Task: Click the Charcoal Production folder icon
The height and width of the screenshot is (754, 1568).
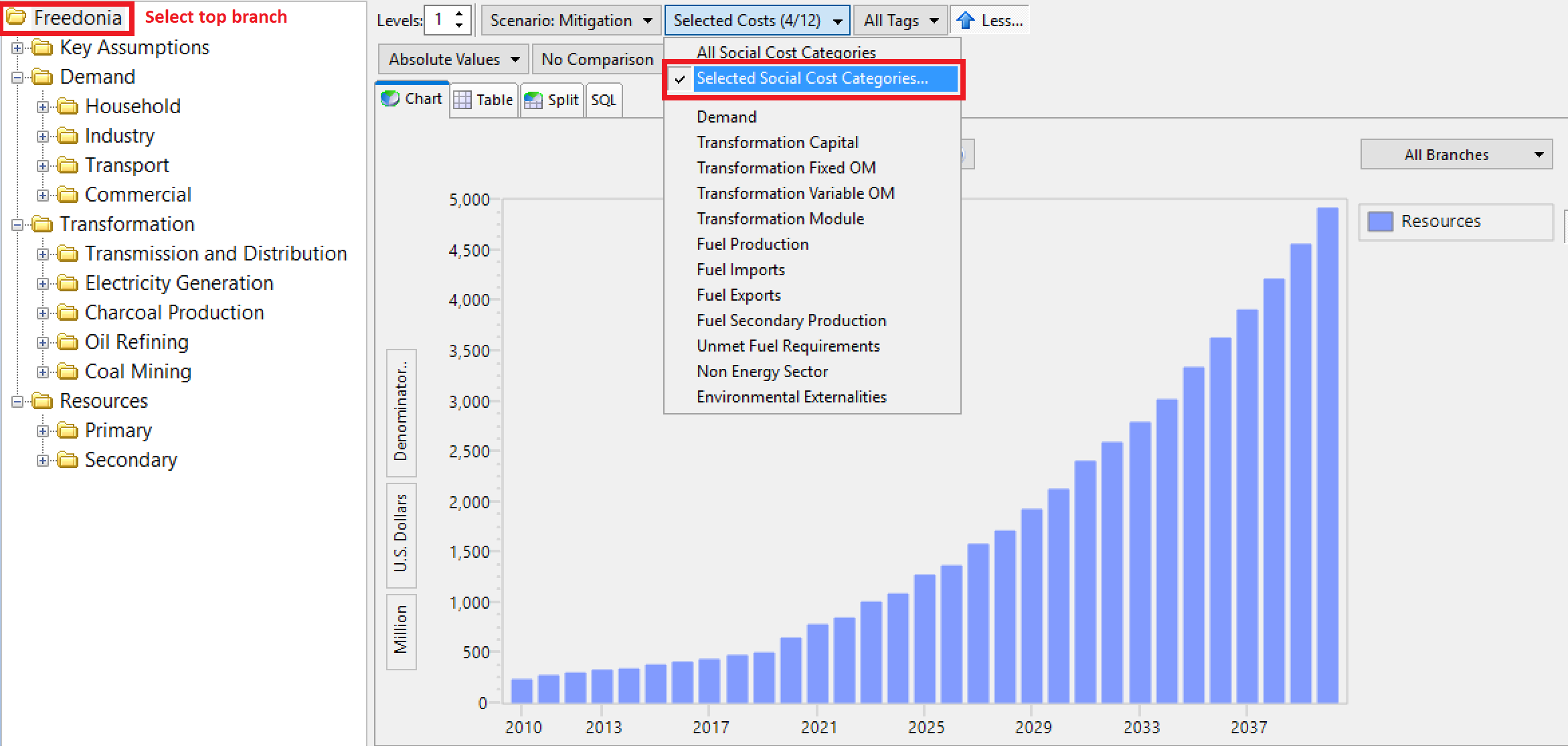Action: coord(68,313)
